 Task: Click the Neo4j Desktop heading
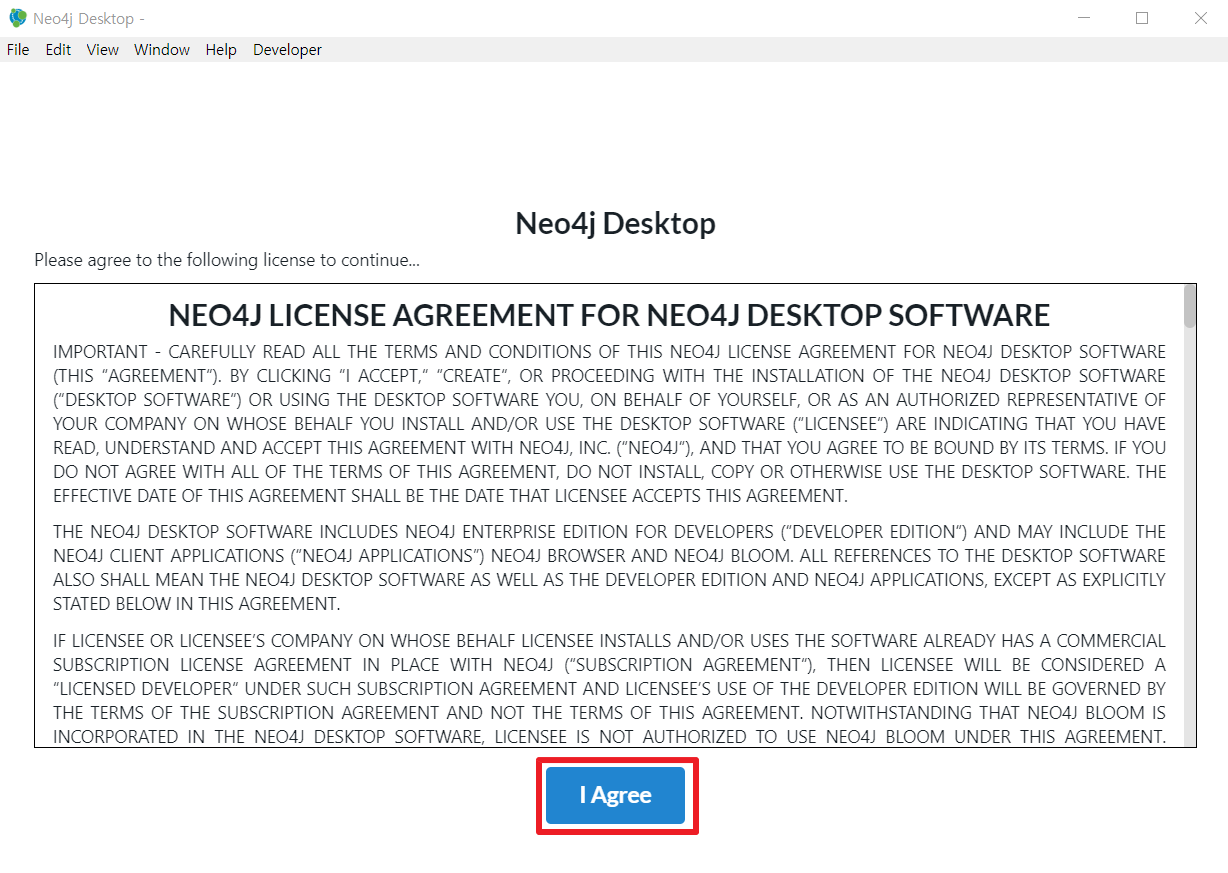coord(615,223)
